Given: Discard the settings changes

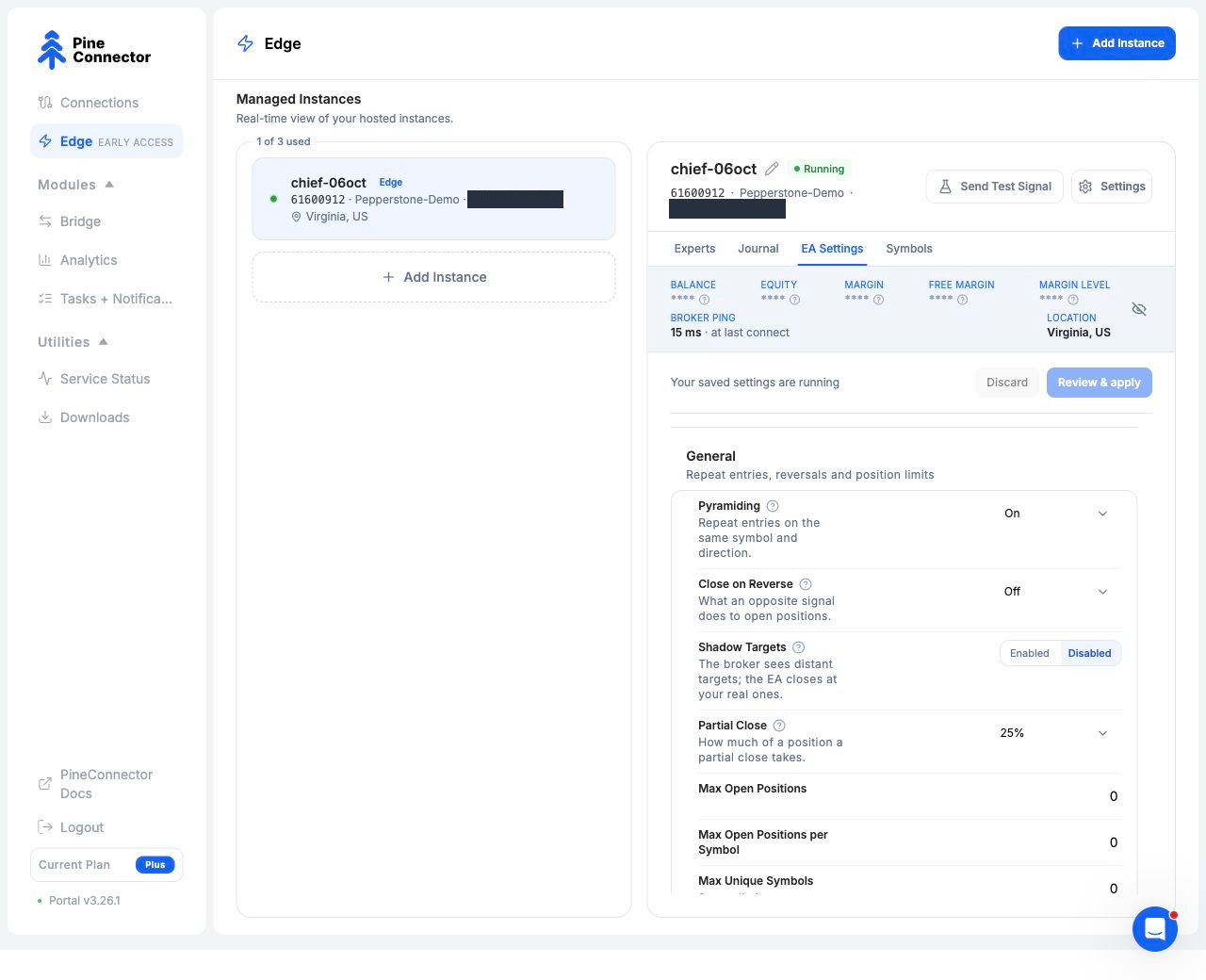Looking at the screenshot, I should coord(1007,383).
